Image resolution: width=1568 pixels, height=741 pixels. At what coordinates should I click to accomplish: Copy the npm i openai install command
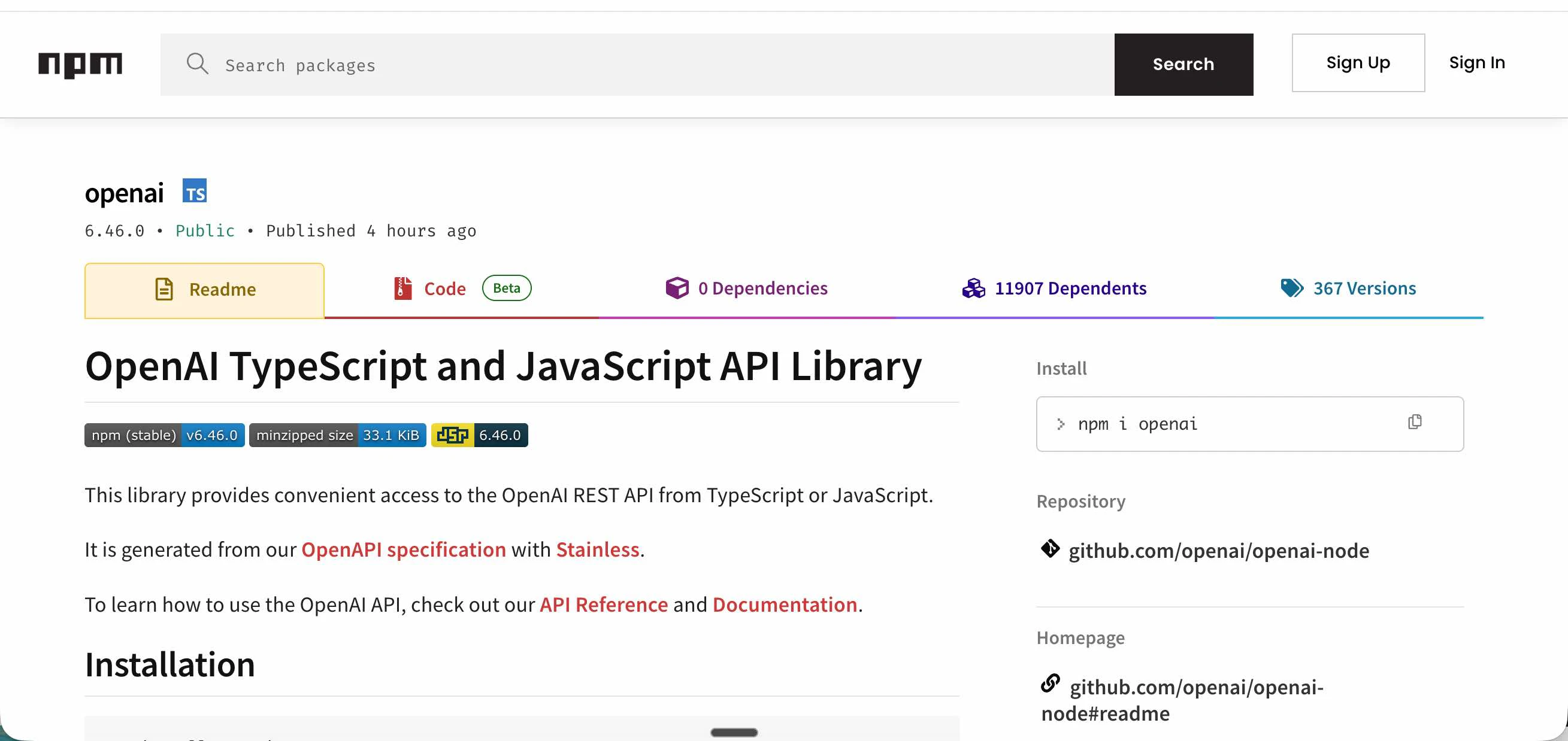(x=1415, y=422)
